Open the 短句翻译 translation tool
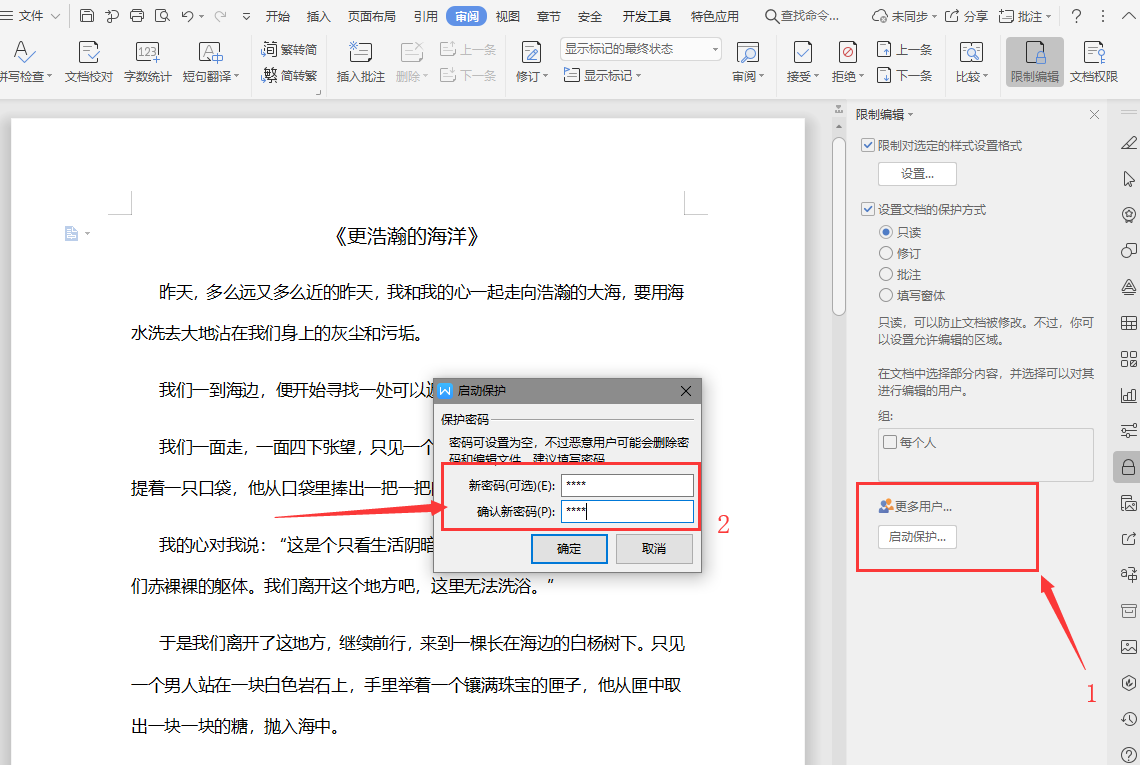1140x765 pixels. click(x=210, y=62)
